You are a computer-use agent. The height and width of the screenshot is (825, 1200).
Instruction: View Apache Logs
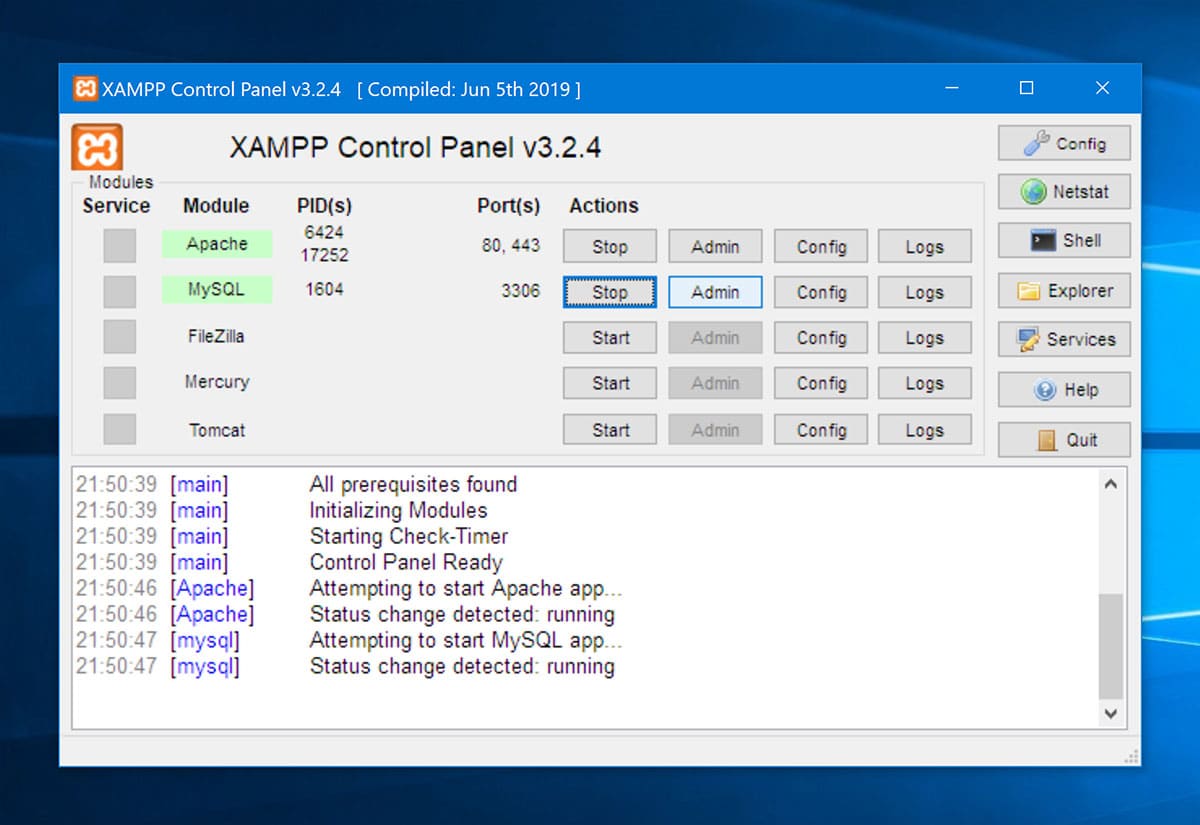tap(925, 246)
